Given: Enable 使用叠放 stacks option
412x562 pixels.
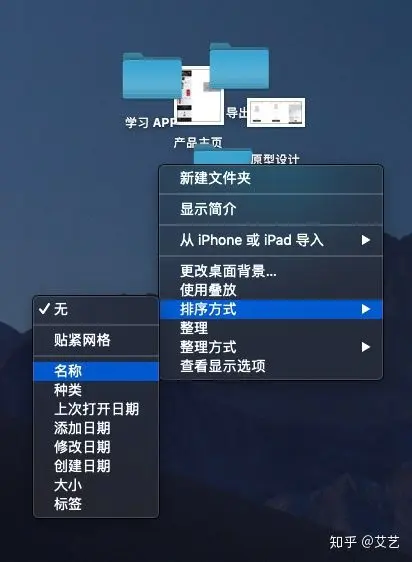Looking at the screenshot, I should click(x=271, y=290).
